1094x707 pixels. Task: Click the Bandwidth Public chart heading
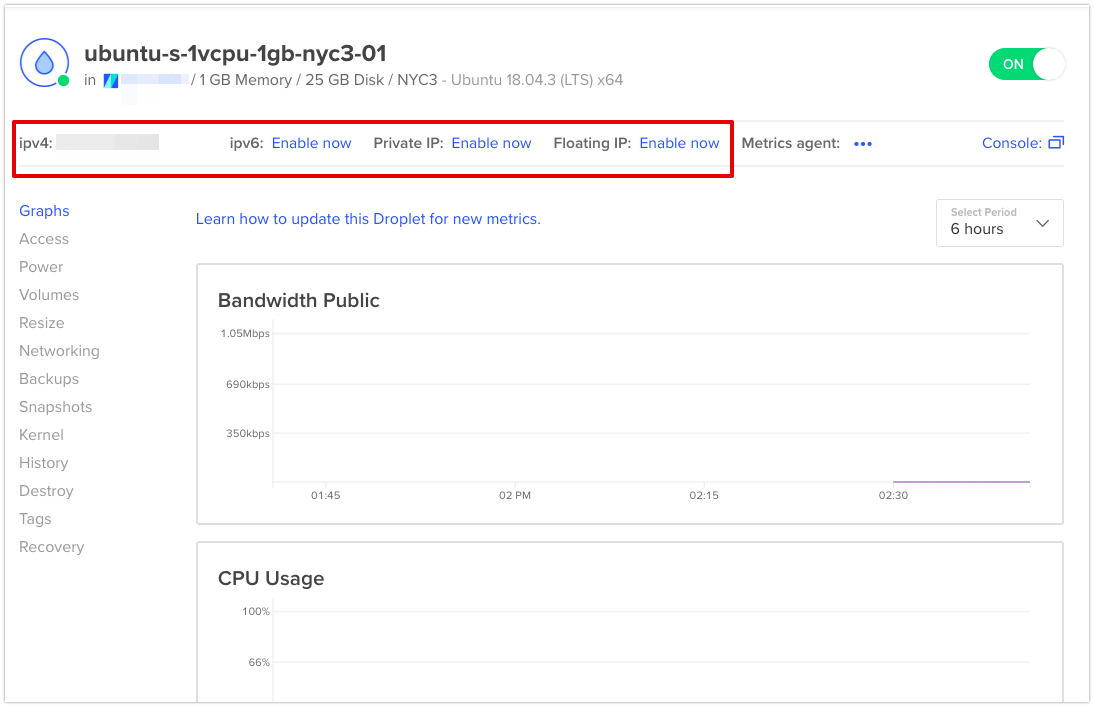(299, 300)
